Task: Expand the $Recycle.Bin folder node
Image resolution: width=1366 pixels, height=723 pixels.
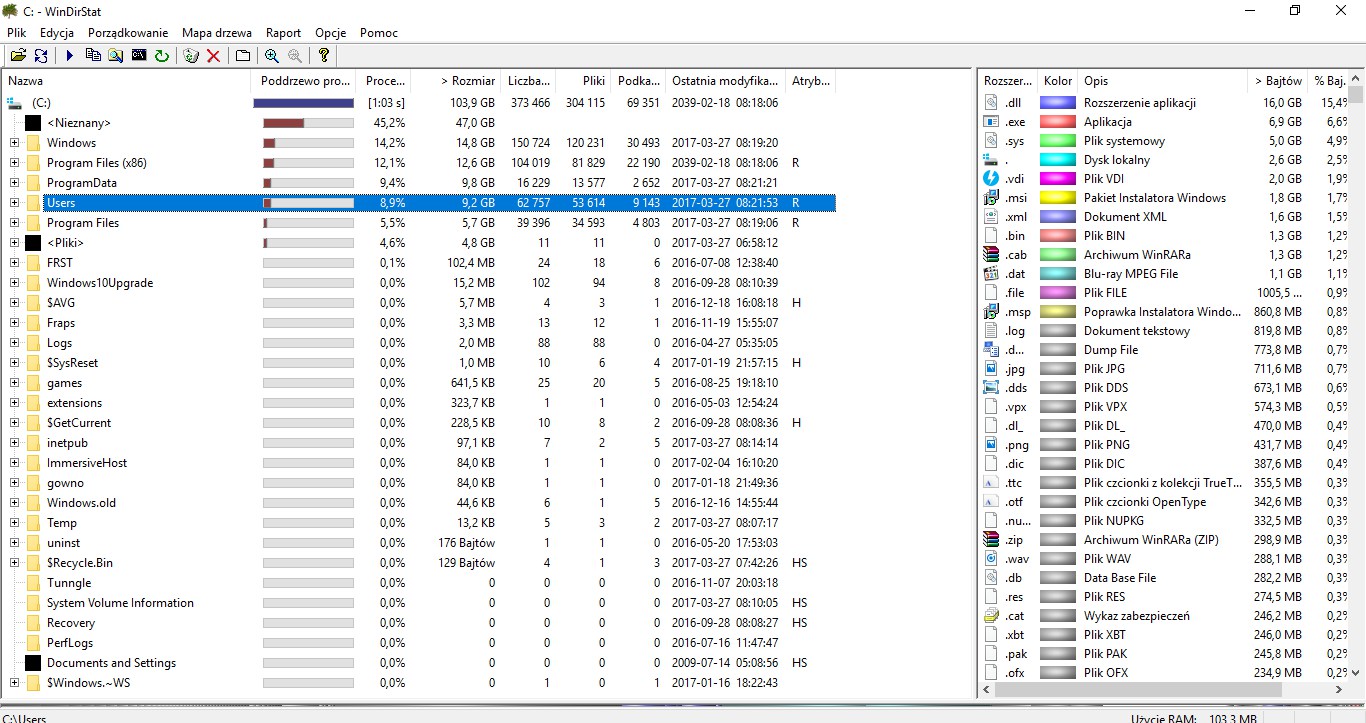Action: point(14,563)
